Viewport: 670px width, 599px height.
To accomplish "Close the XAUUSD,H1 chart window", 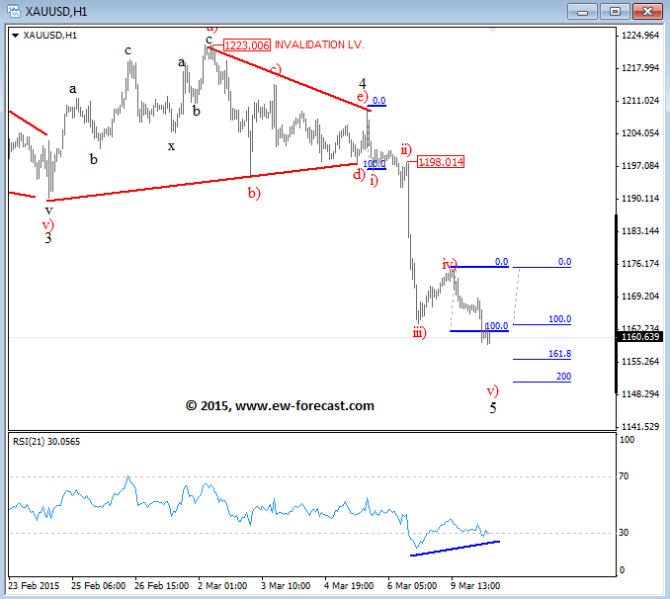I will (647, 12).
